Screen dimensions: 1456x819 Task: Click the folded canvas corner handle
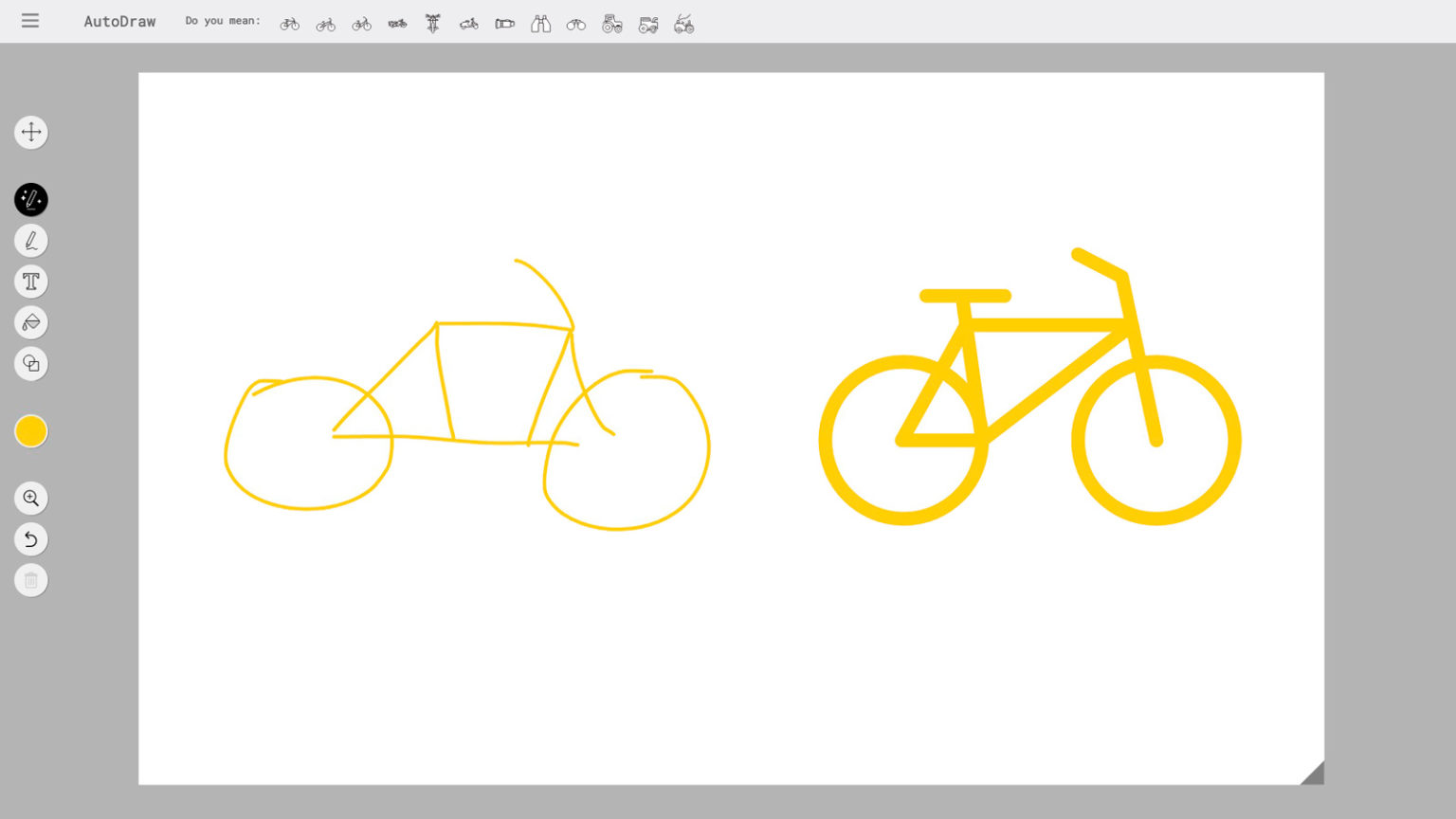coord(1313,773)
